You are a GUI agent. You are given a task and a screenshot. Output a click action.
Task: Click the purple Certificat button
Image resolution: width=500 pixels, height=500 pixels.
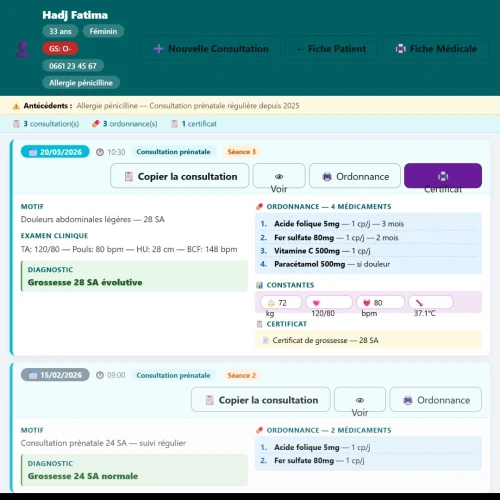coord(443,176)
